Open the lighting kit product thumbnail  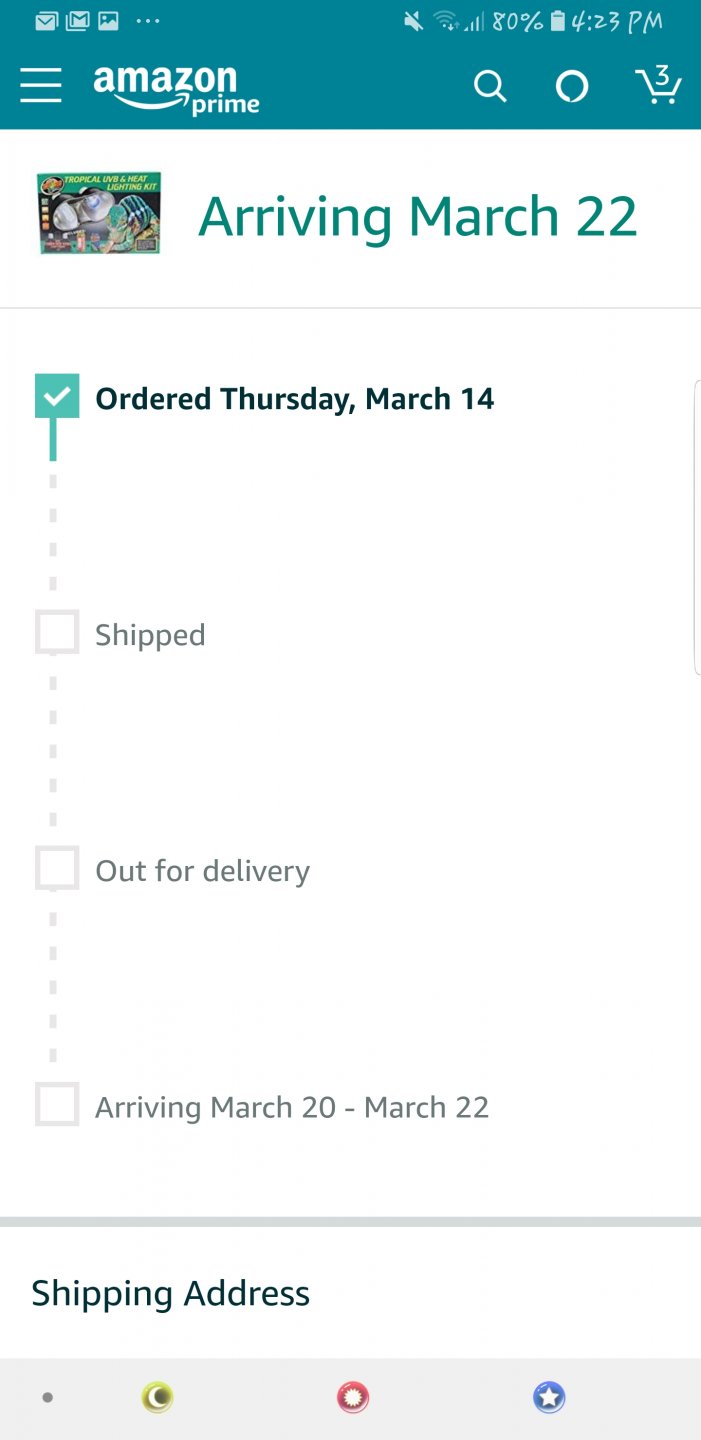point(99,213)
